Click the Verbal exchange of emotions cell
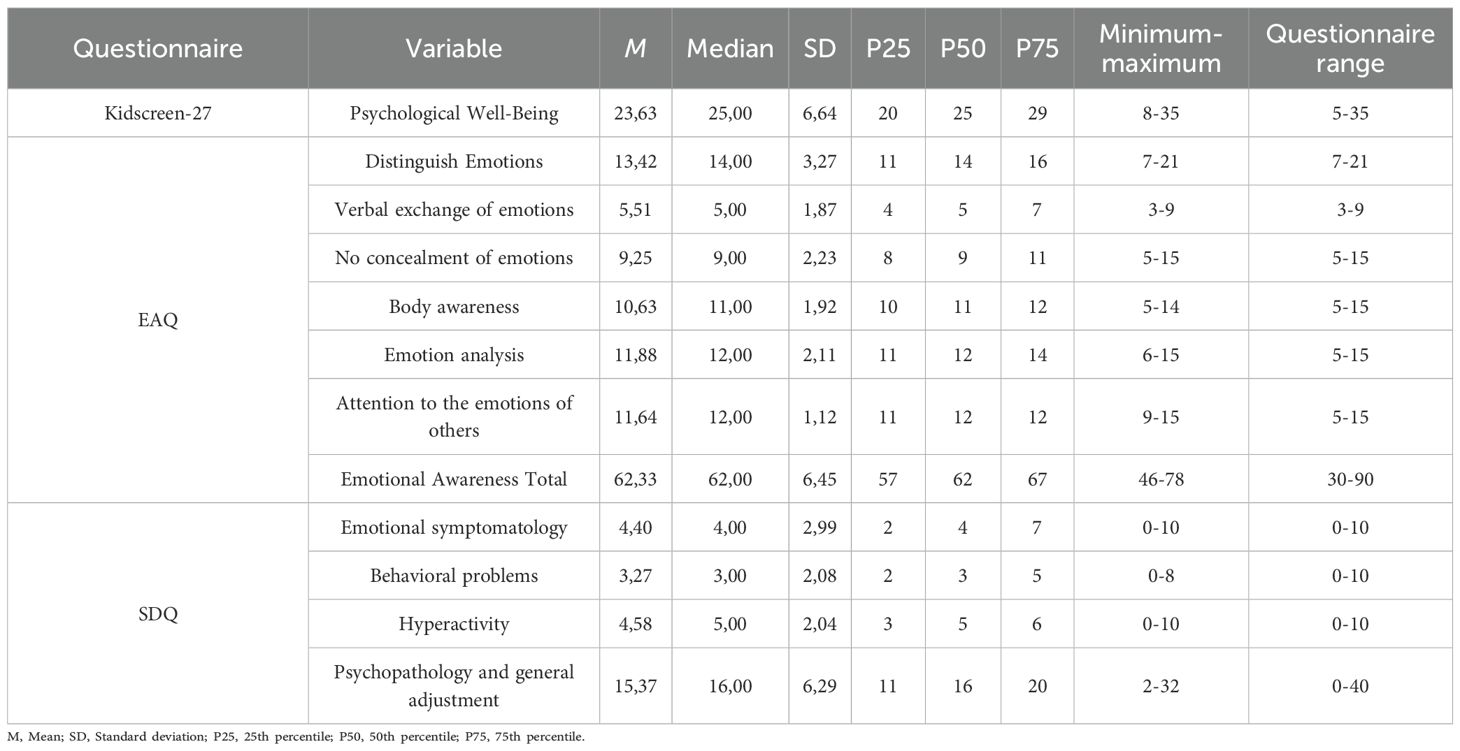 click(x=454, y=209)
